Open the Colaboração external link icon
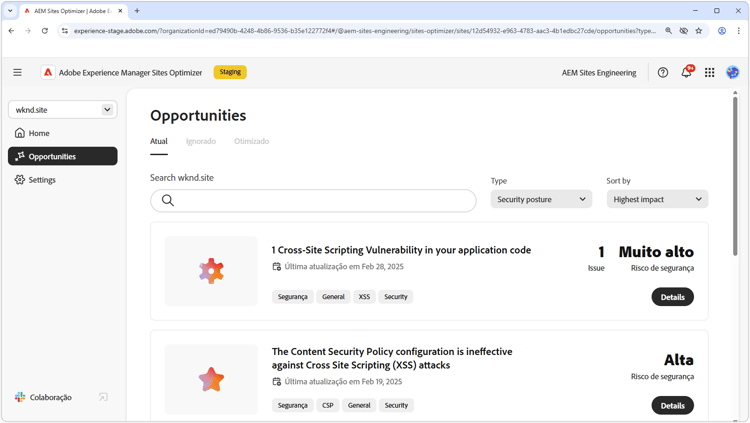Screen dimensions: 750x423 point(103,397)
